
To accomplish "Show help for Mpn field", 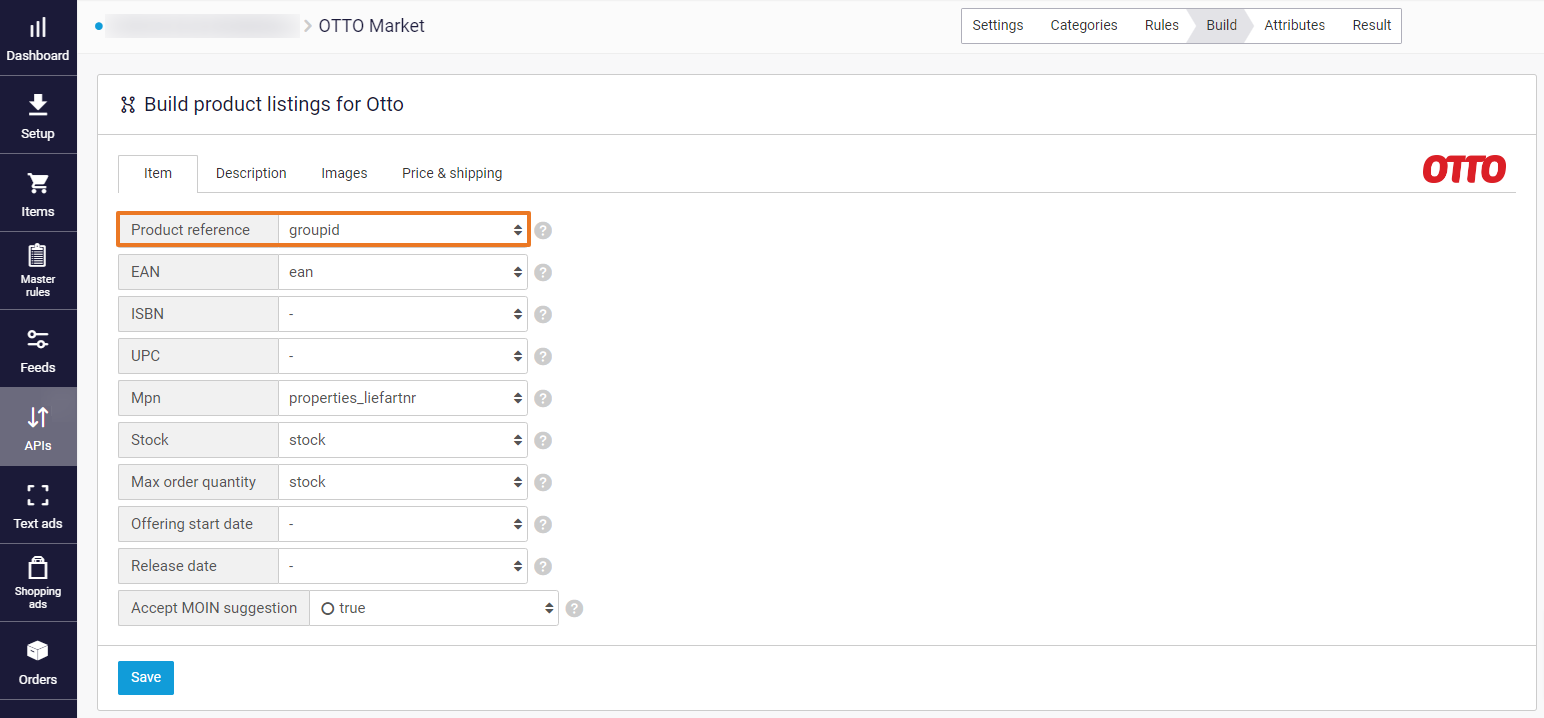I will (x=543, y=398).
